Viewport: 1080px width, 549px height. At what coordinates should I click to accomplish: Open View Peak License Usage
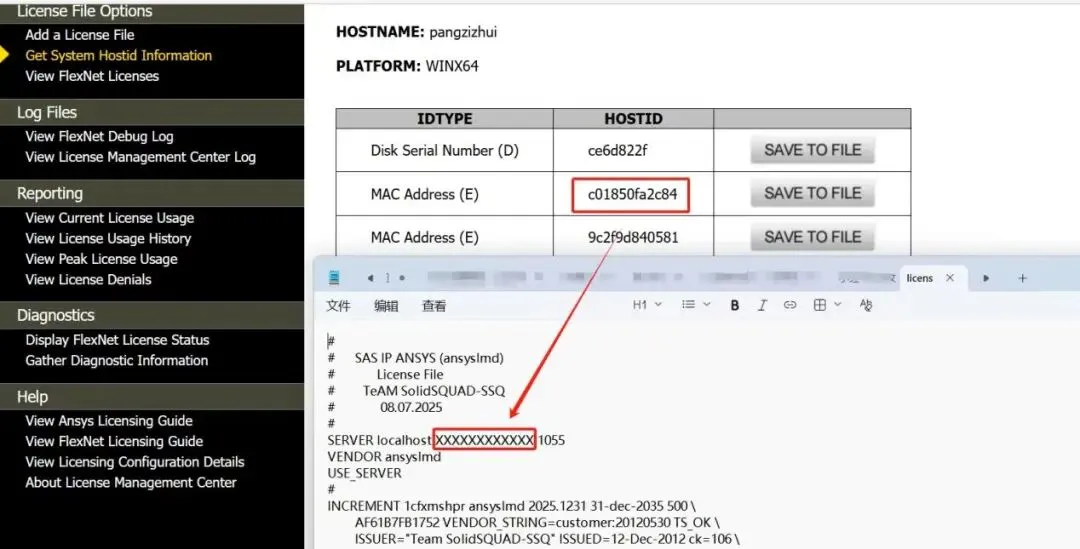click(101, 260)
